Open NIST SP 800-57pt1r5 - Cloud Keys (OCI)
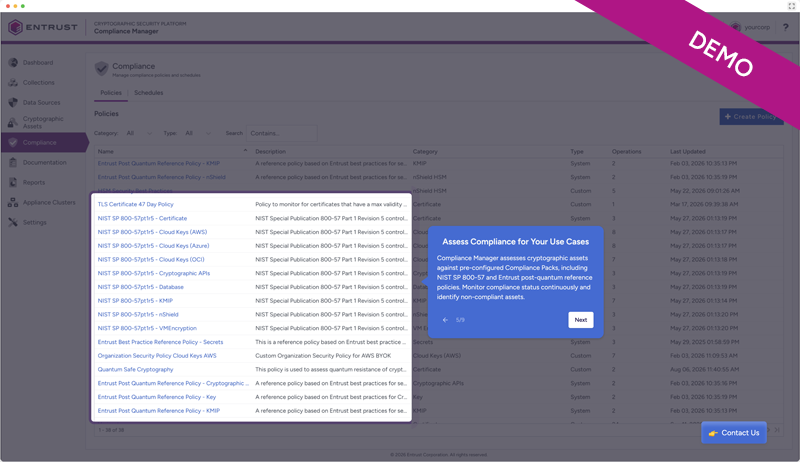Screen dimensions: 800x462 coord(151,260)
